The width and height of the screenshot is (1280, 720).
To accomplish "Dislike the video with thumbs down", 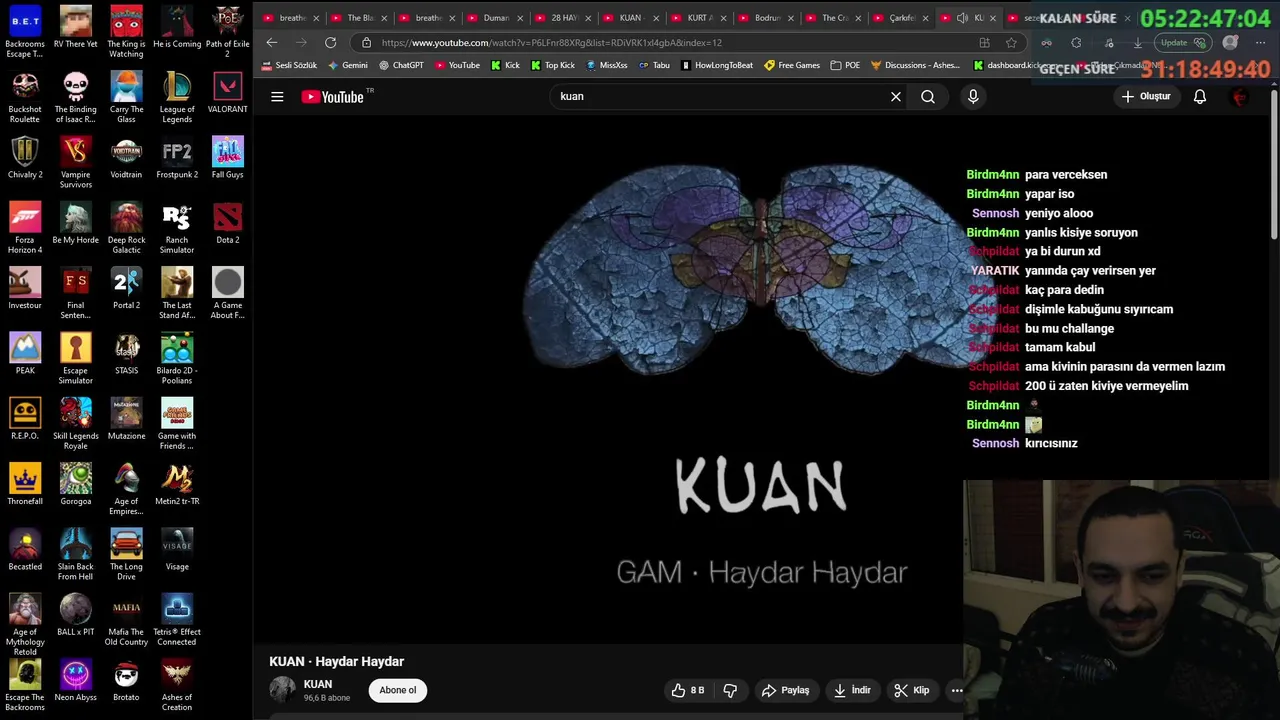I will pos(730,690).
